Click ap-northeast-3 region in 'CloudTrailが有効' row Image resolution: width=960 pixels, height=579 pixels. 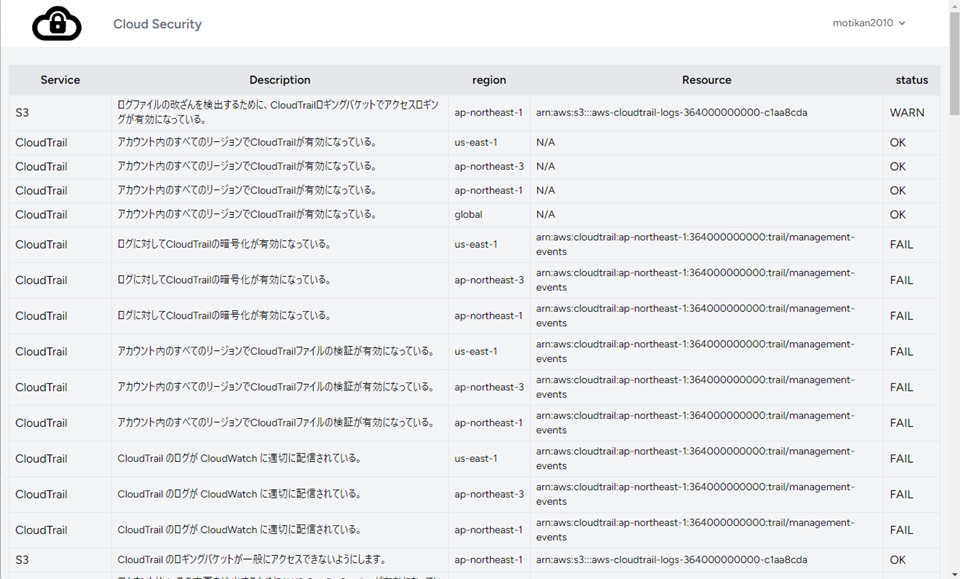coord(489,166)
